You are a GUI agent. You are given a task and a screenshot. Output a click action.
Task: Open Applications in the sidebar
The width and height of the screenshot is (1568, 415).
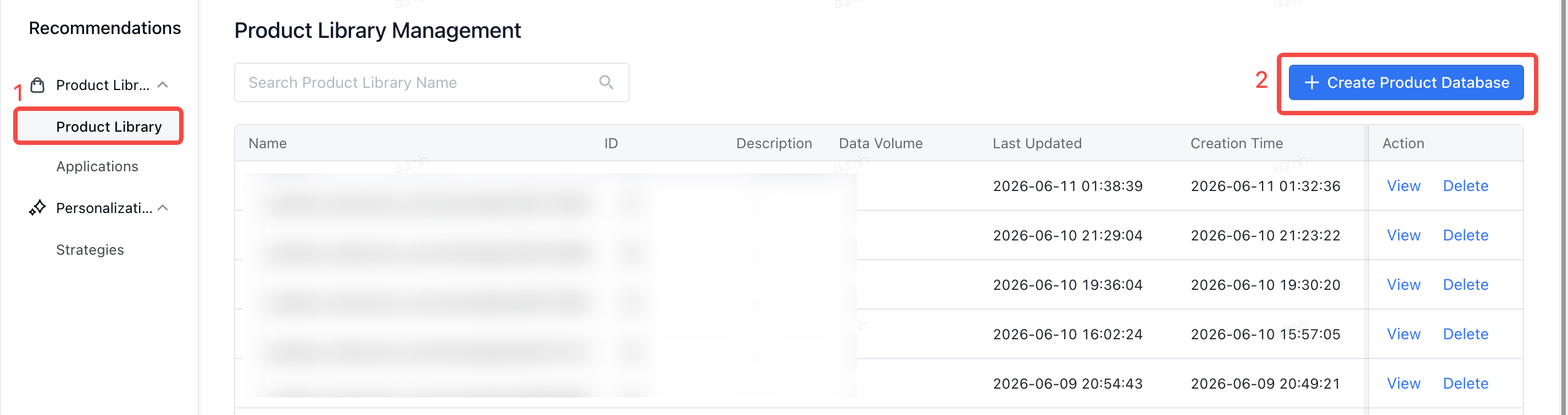pos(97,166)
